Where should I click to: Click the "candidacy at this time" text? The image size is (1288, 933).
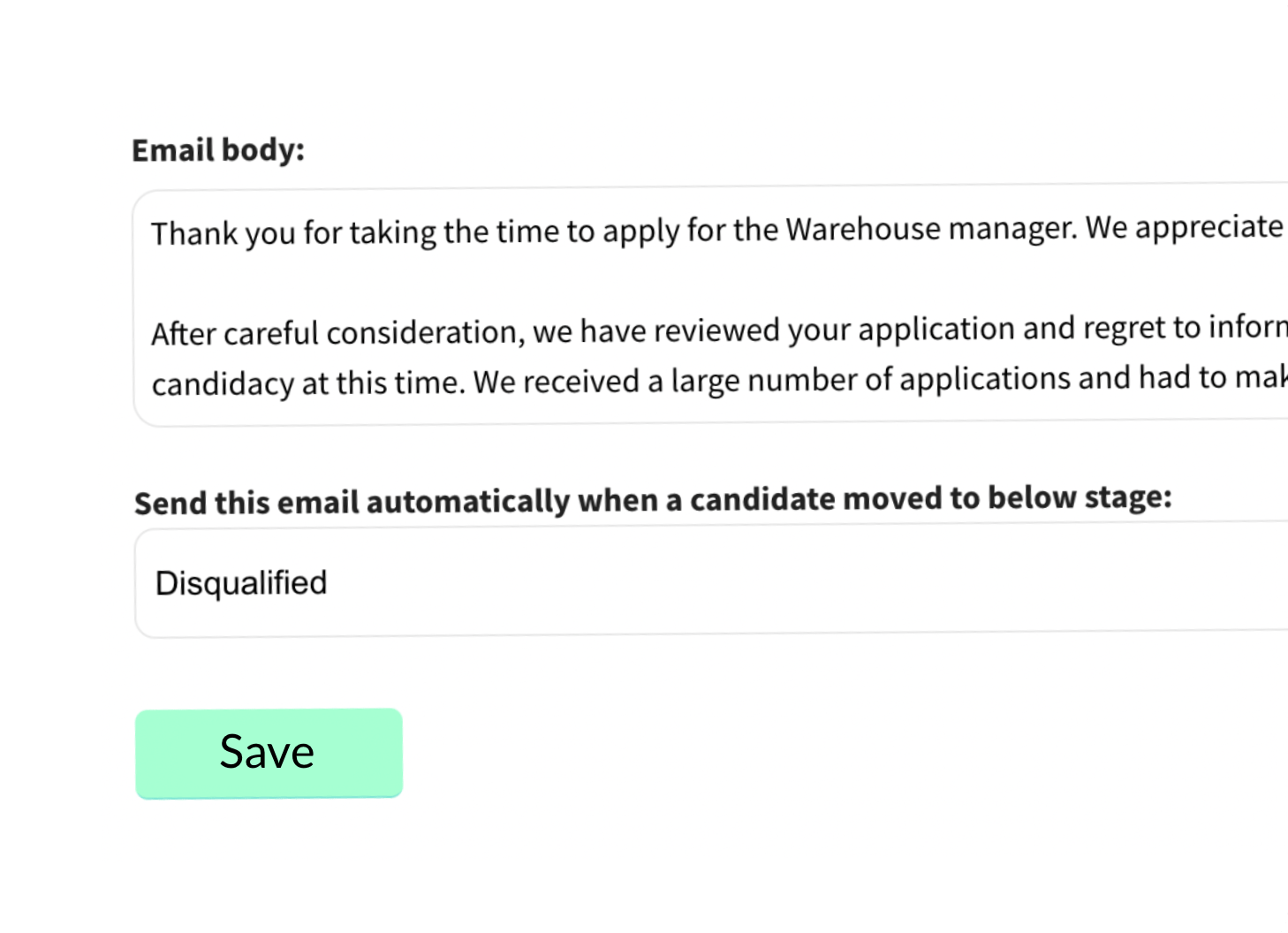tap(307, 384)
